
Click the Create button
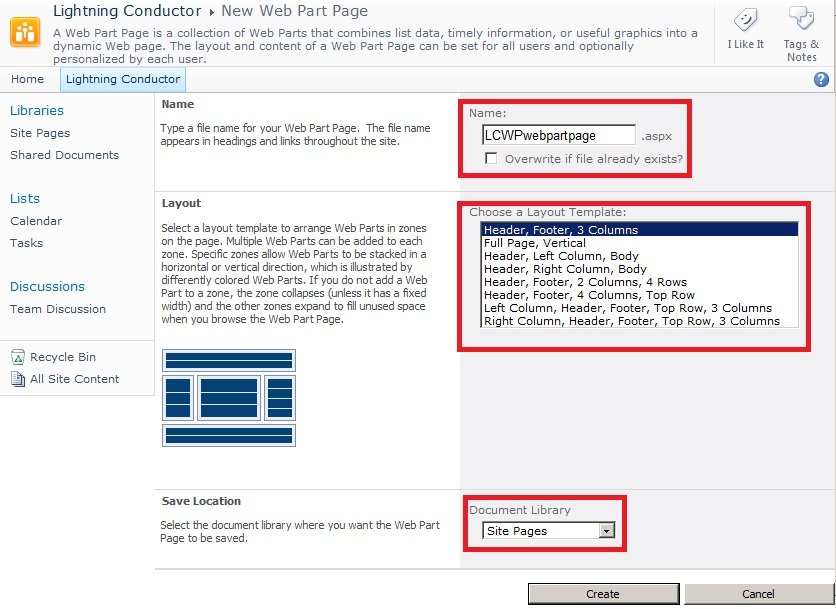602,593
